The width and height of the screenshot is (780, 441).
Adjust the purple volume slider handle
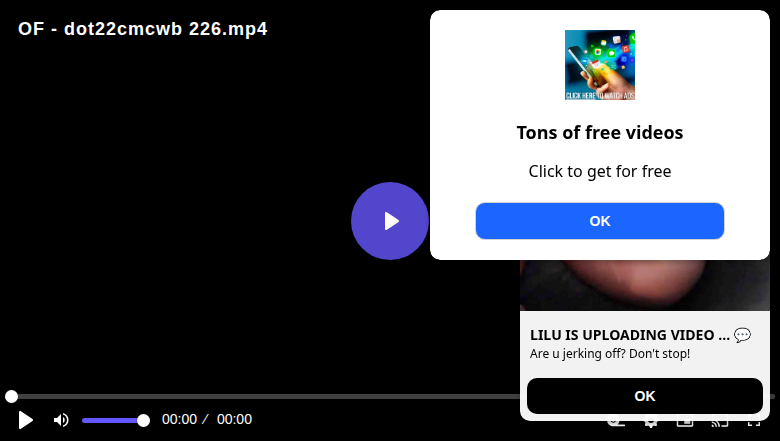(x=143, y=421)
